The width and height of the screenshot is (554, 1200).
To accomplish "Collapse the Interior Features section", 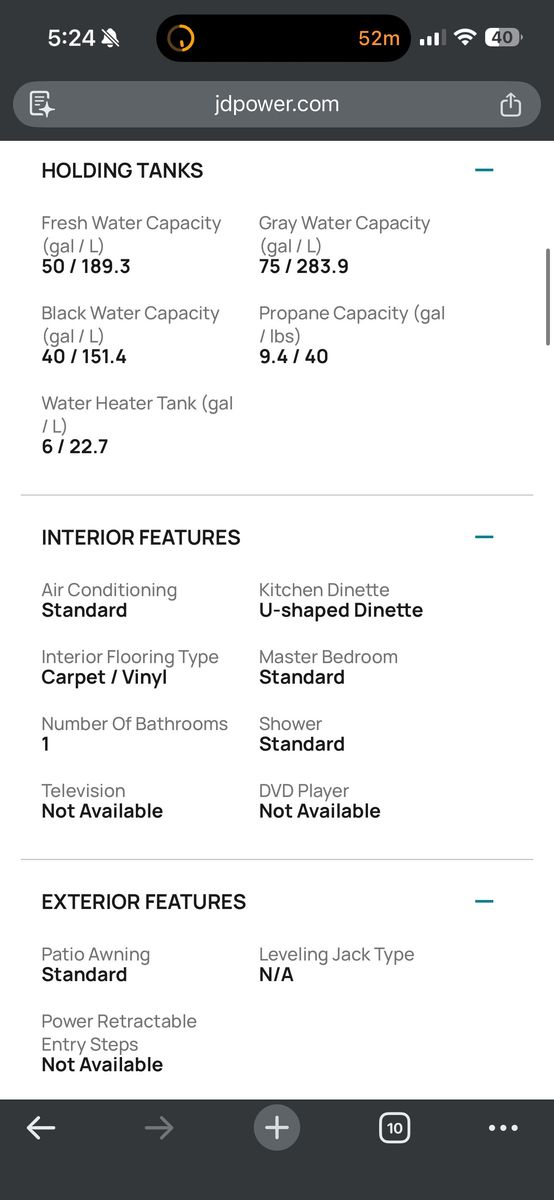I will [x=484, y=537].
